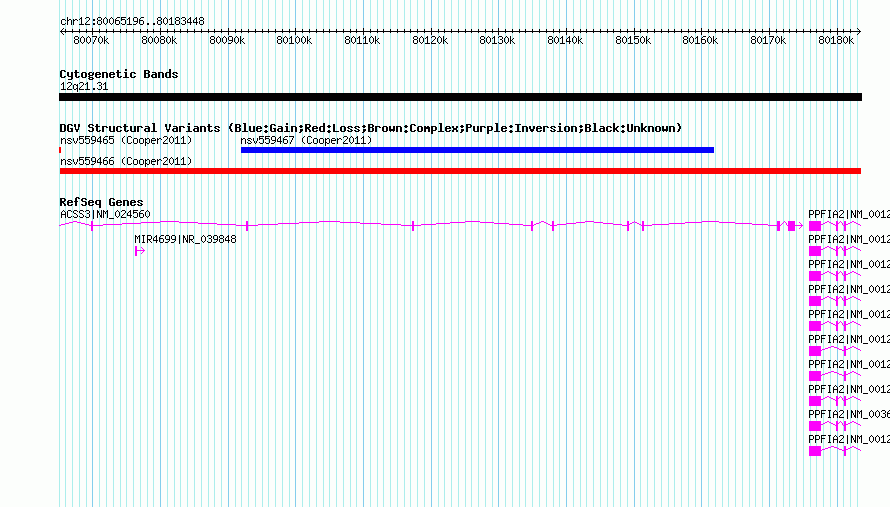The image size is (890, 507).
Task: Select the black 12q21.31 cytogenetic band bar
Action: (460, 97)
